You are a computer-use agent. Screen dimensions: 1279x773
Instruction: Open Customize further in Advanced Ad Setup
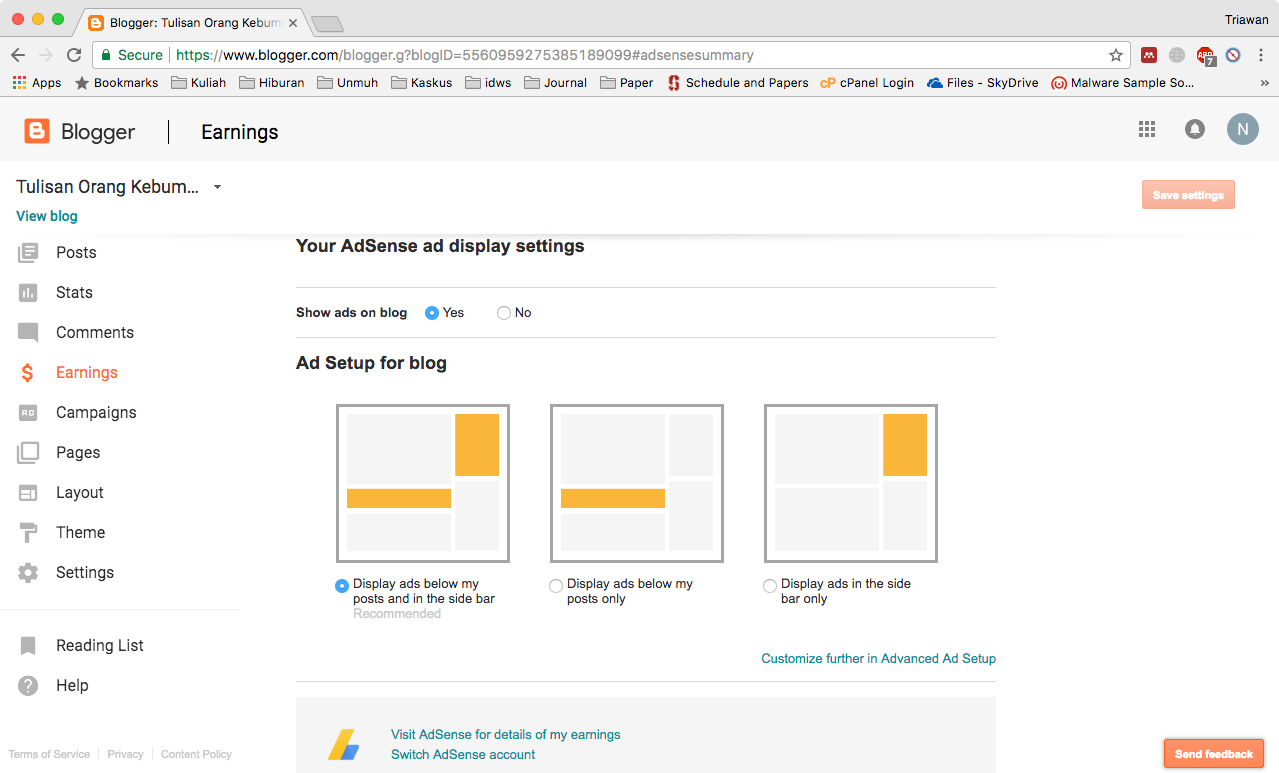pyautogui.click(x=878, y=659)
